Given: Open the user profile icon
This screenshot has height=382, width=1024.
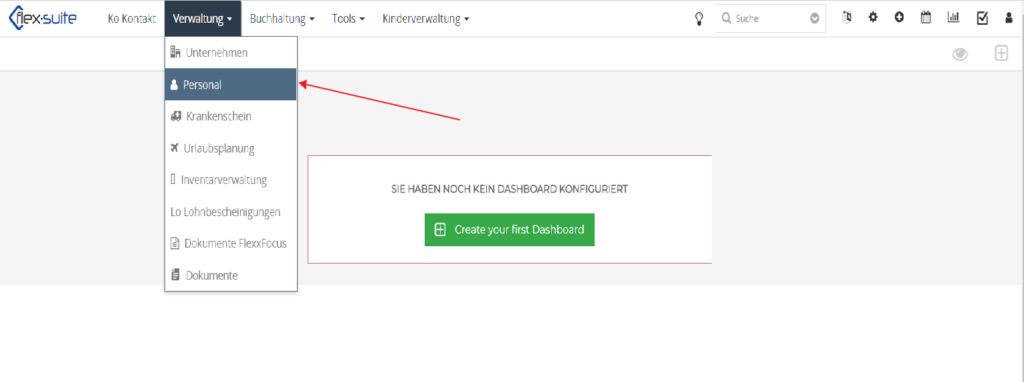Looking at the screenshot, I should coord(1009,19).
